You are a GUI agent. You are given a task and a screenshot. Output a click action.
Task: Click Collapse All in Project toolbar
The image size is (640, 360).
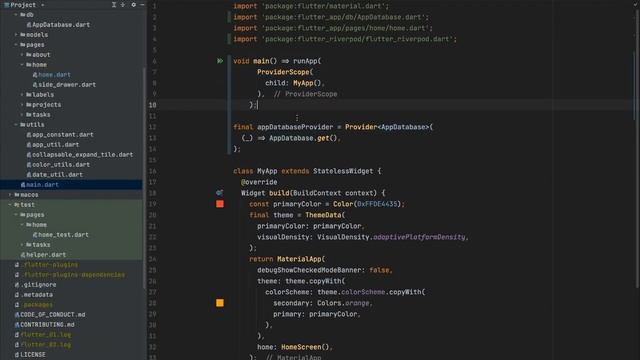[123, 4]
